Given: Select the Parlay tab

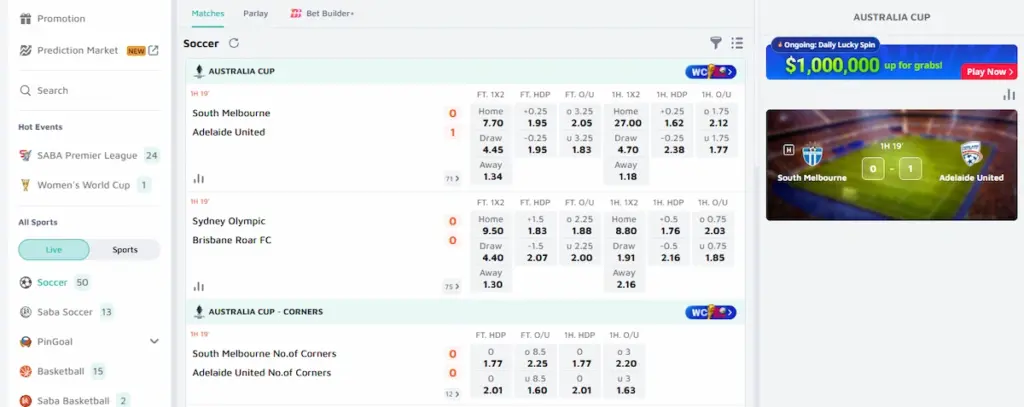Looking at the screenshot, I should point(255,13).
